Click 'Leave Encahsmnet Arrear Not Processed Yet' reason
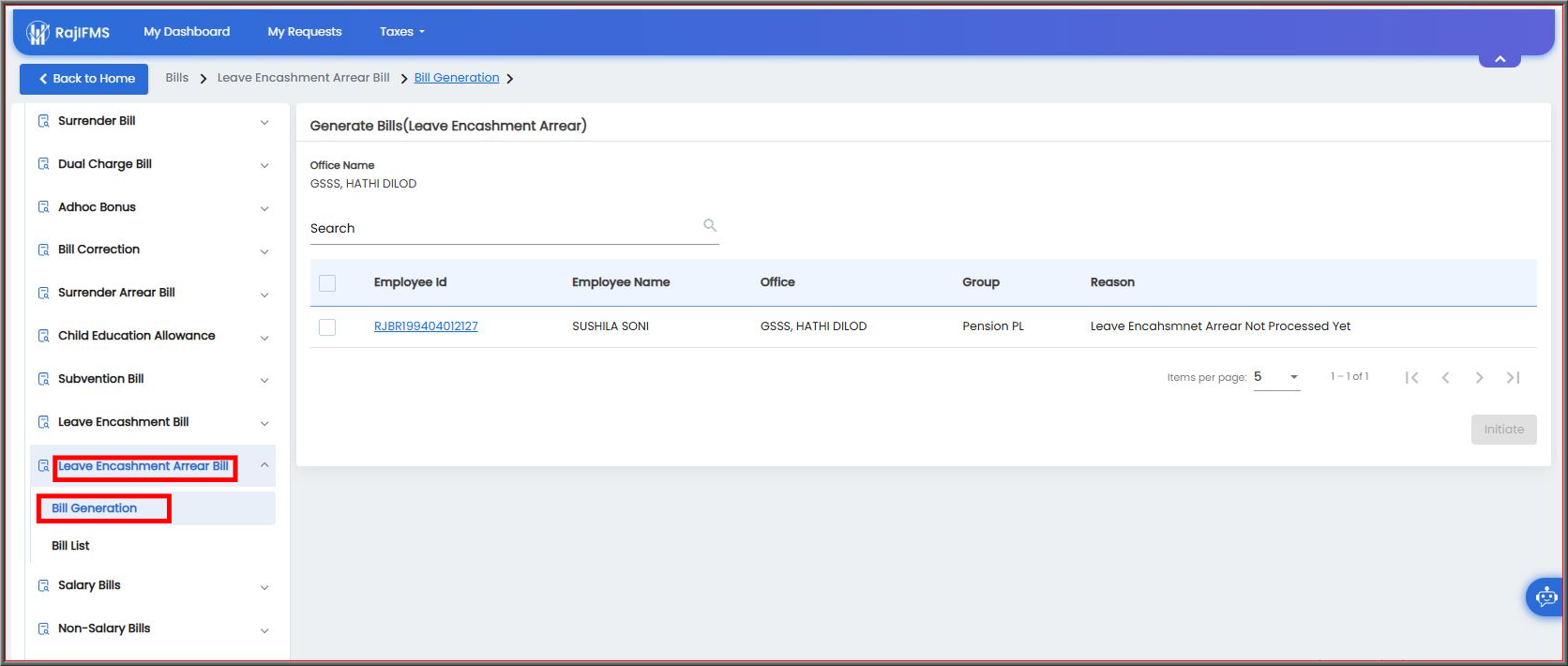Viewport: 1568px width, 666px height. pos(1220,326)
